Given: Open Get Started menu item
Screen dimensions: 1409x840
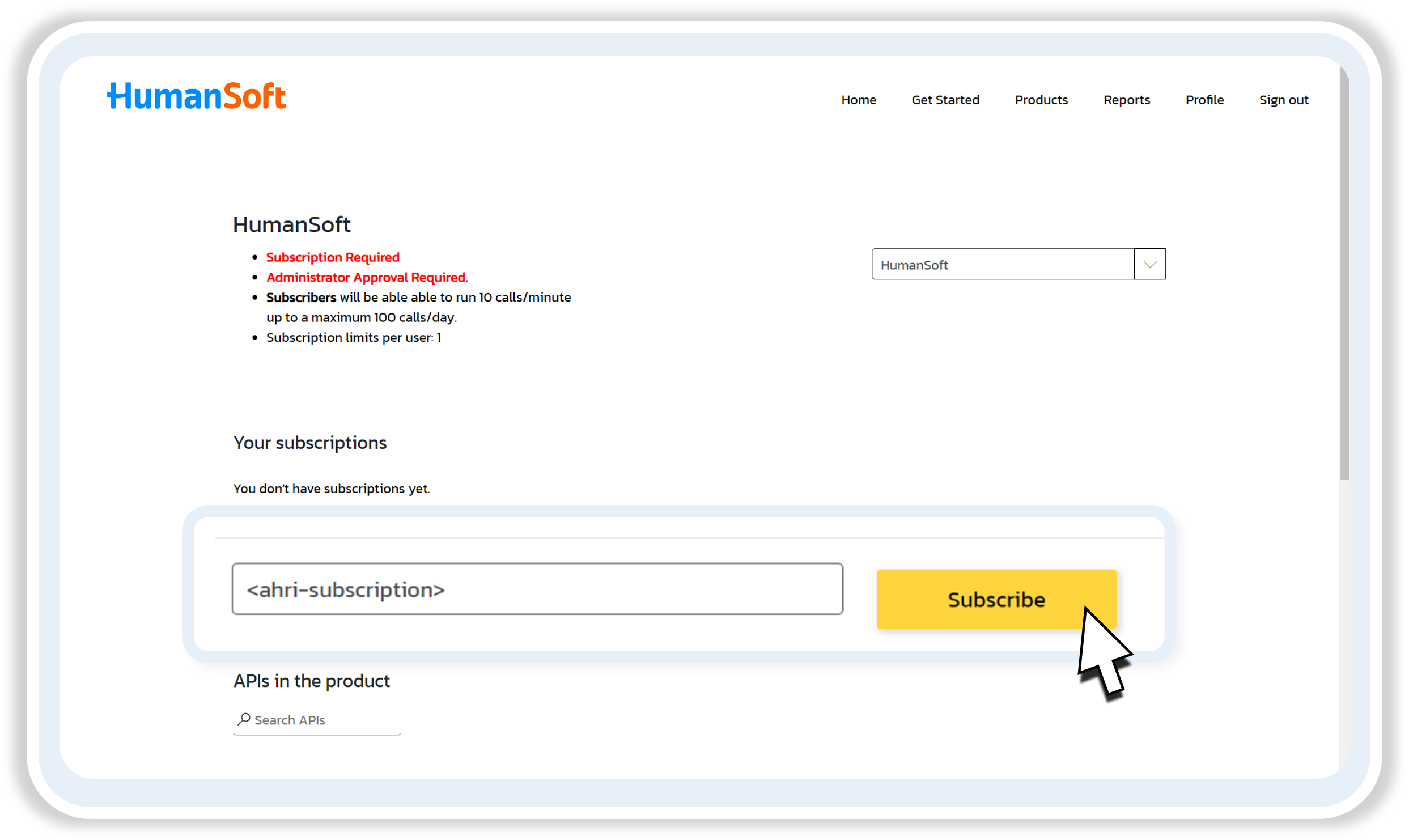Looking at the screenshot, I should click(945, 100).
